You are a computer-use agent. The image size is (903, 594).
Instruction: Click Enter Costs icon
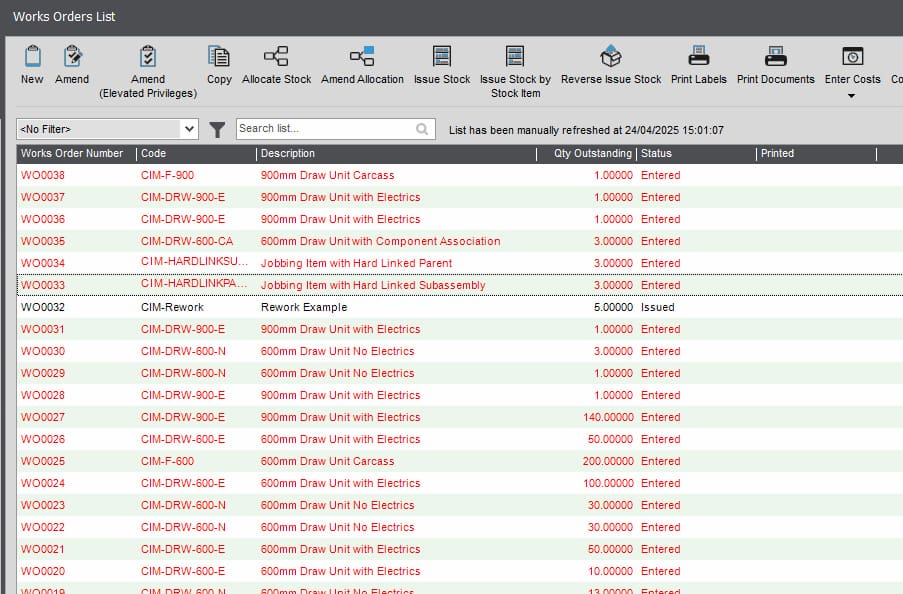click(x=852, y=56)
